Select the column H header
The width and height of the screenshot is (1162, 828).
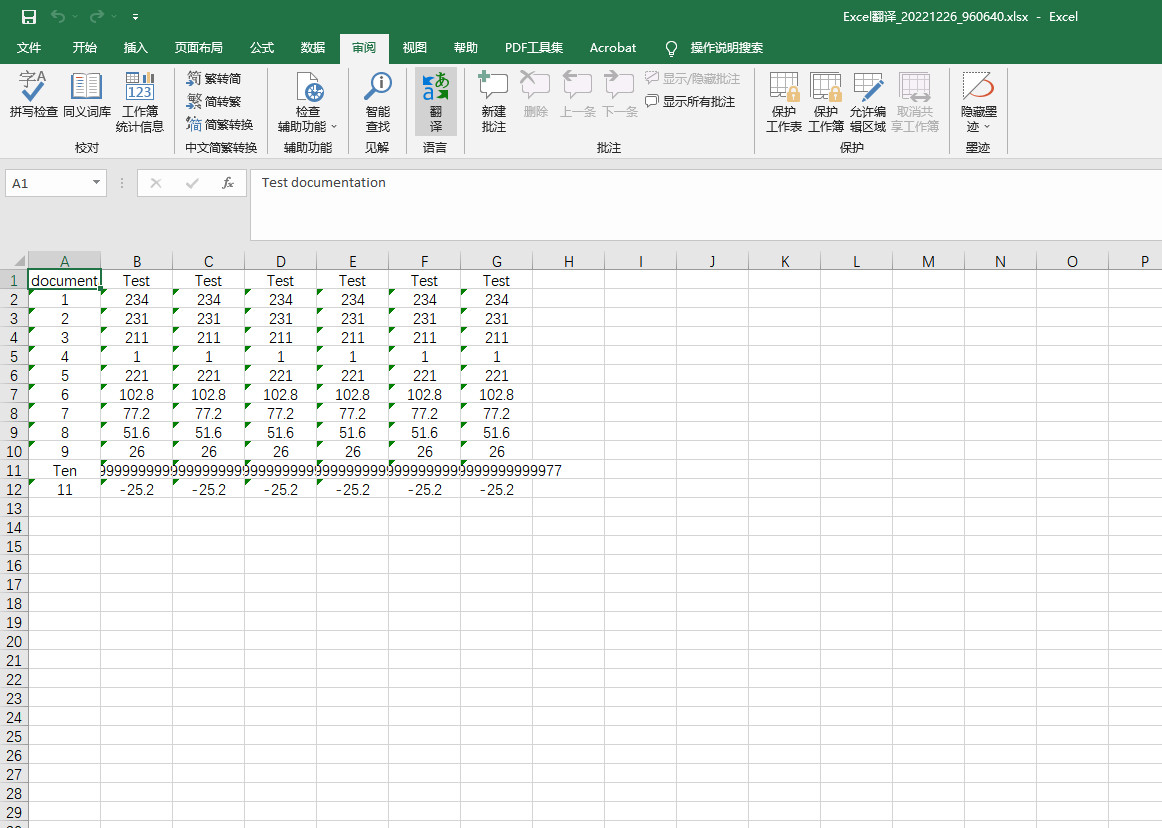[x=568, y=262]
